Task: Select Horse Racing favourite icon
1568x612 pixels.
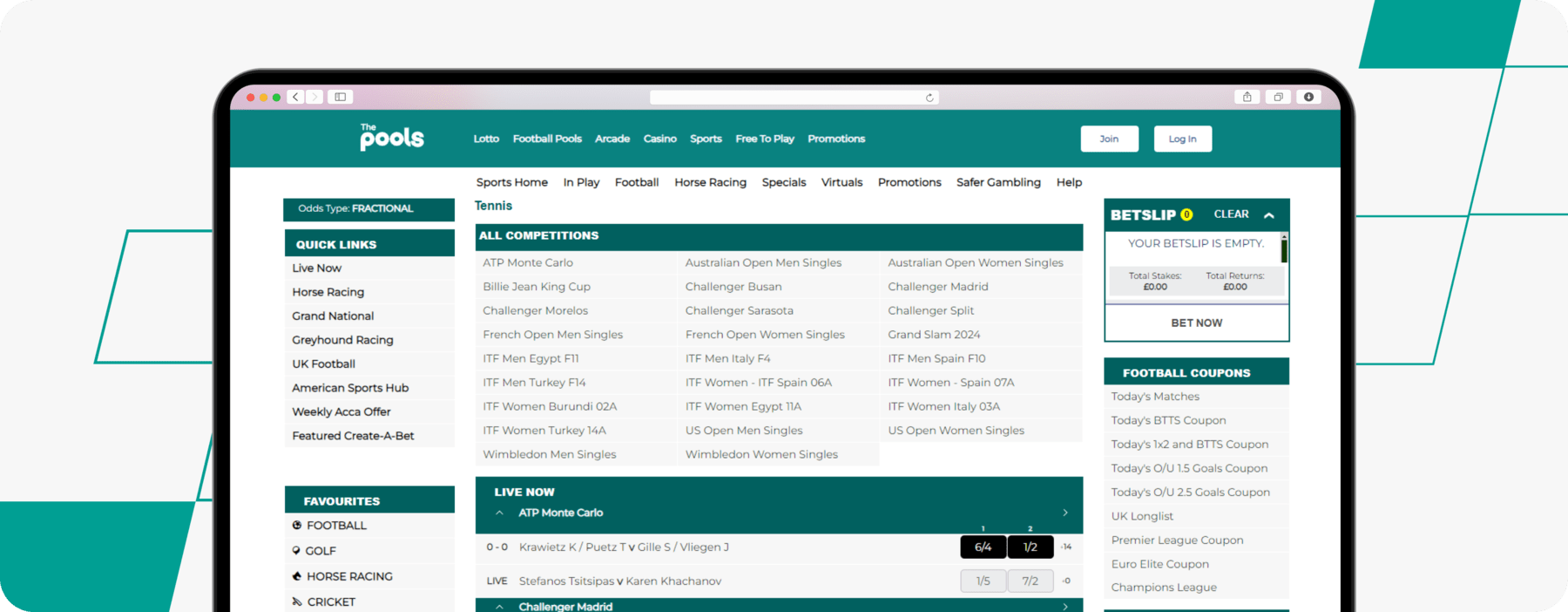Action: click(x=297, y=576)
